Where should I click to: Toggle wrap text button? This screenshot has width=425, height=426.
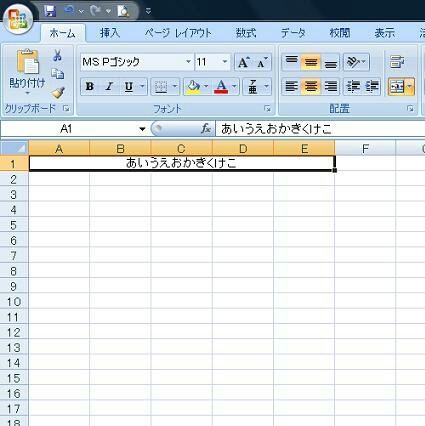(397, 62)
